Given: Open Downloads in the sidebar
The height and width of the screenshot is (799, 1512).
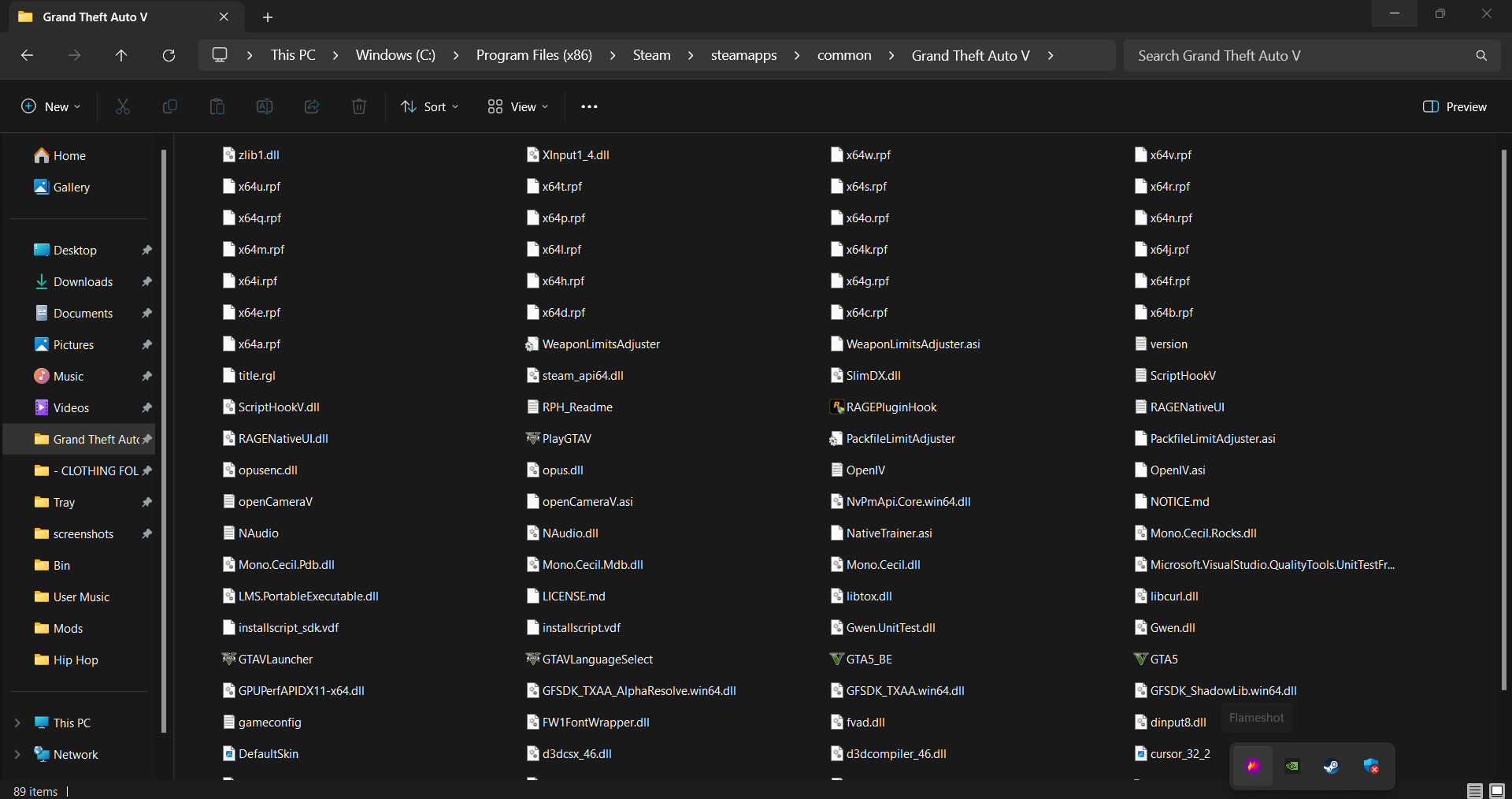Looking at the screenshot, I should point(83,281).
